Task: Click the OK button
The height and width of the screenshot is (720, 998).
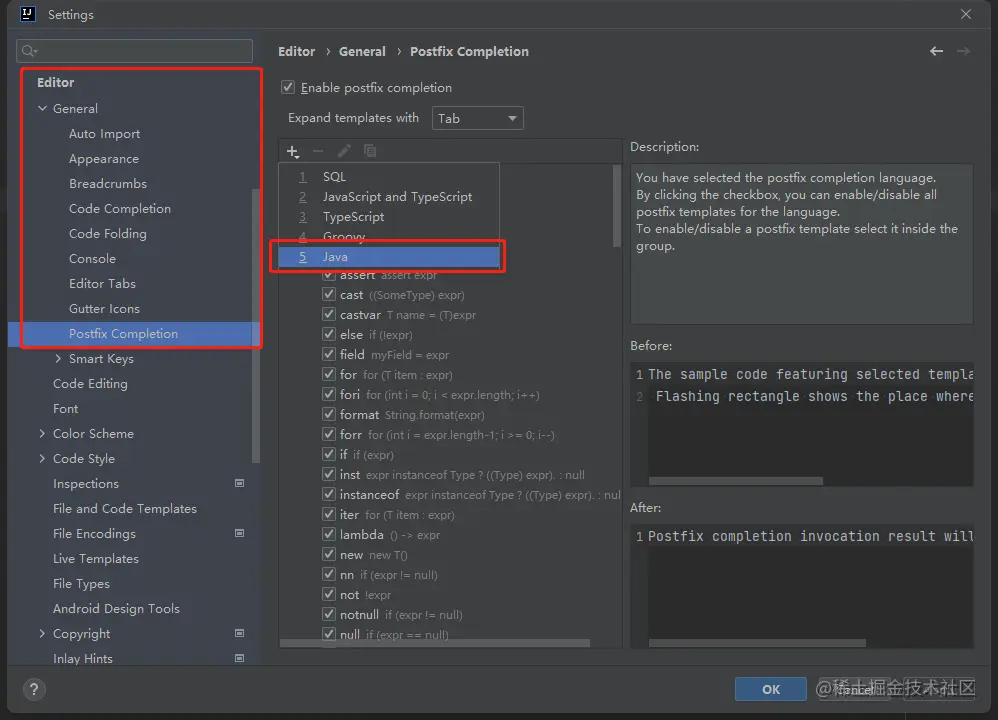Action: point(771,689)
